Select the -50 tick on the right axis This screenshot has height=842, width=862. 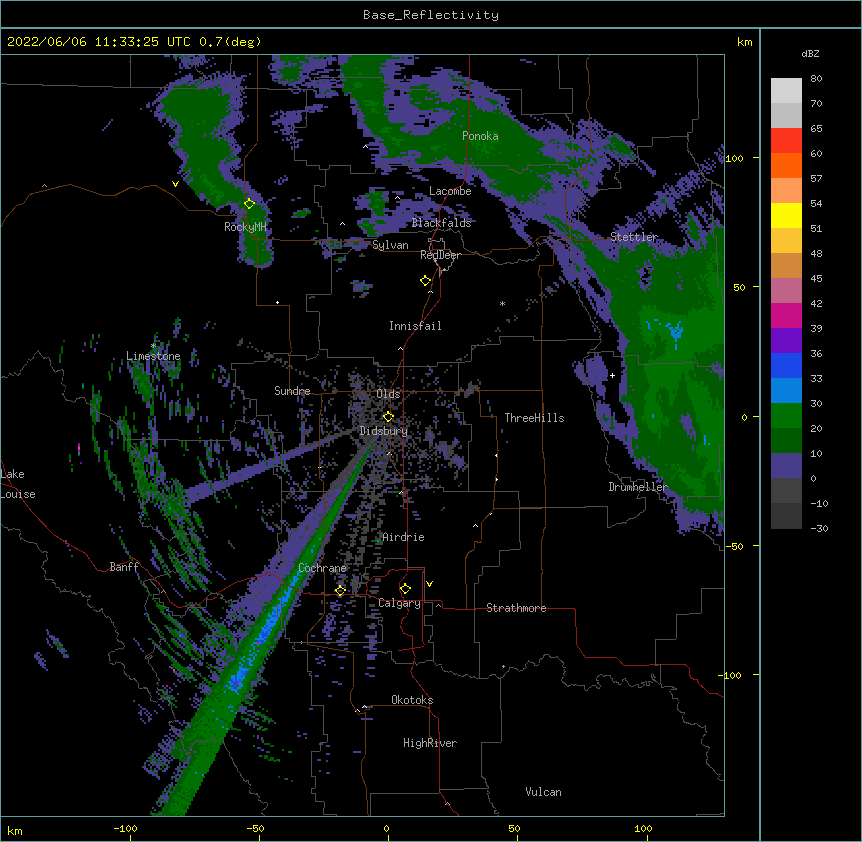point(734,546)
